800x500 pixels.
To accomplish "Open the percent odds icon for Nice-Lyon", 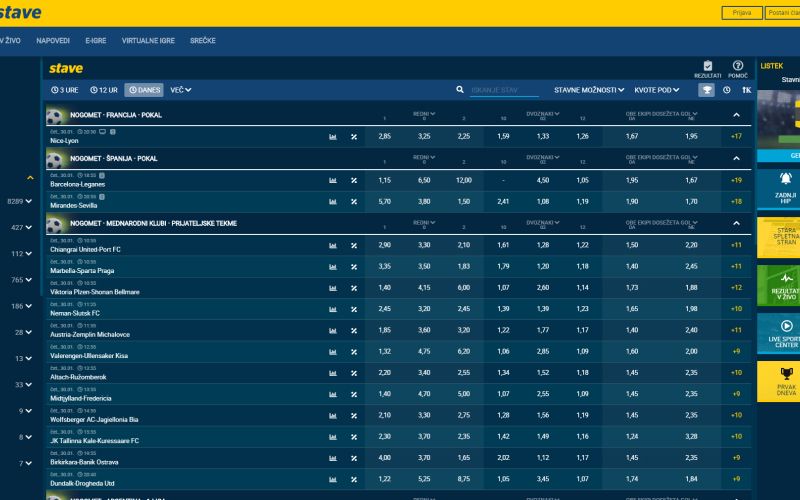I will click(x=354, y=137).
